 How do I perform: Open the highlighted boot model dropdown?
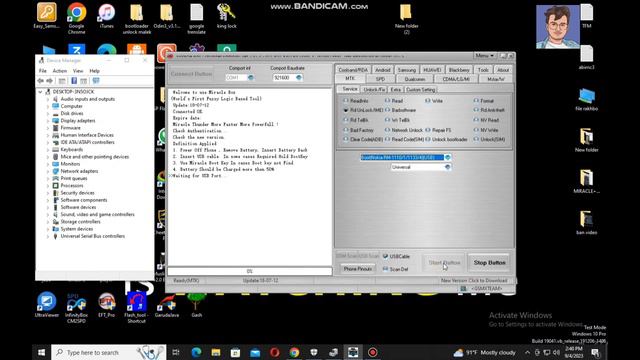click(448, 158)
